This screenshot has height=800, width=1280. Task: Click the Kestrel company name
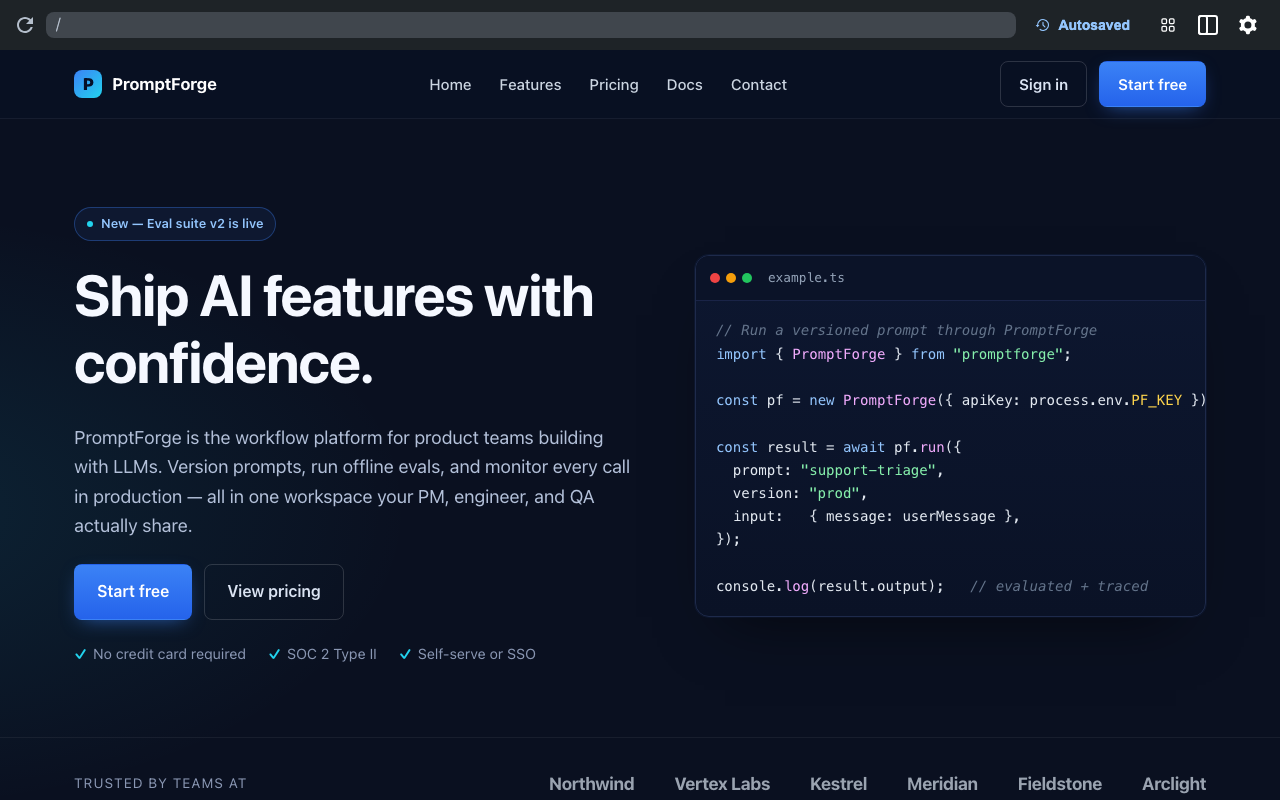click(x=838, y=784)
